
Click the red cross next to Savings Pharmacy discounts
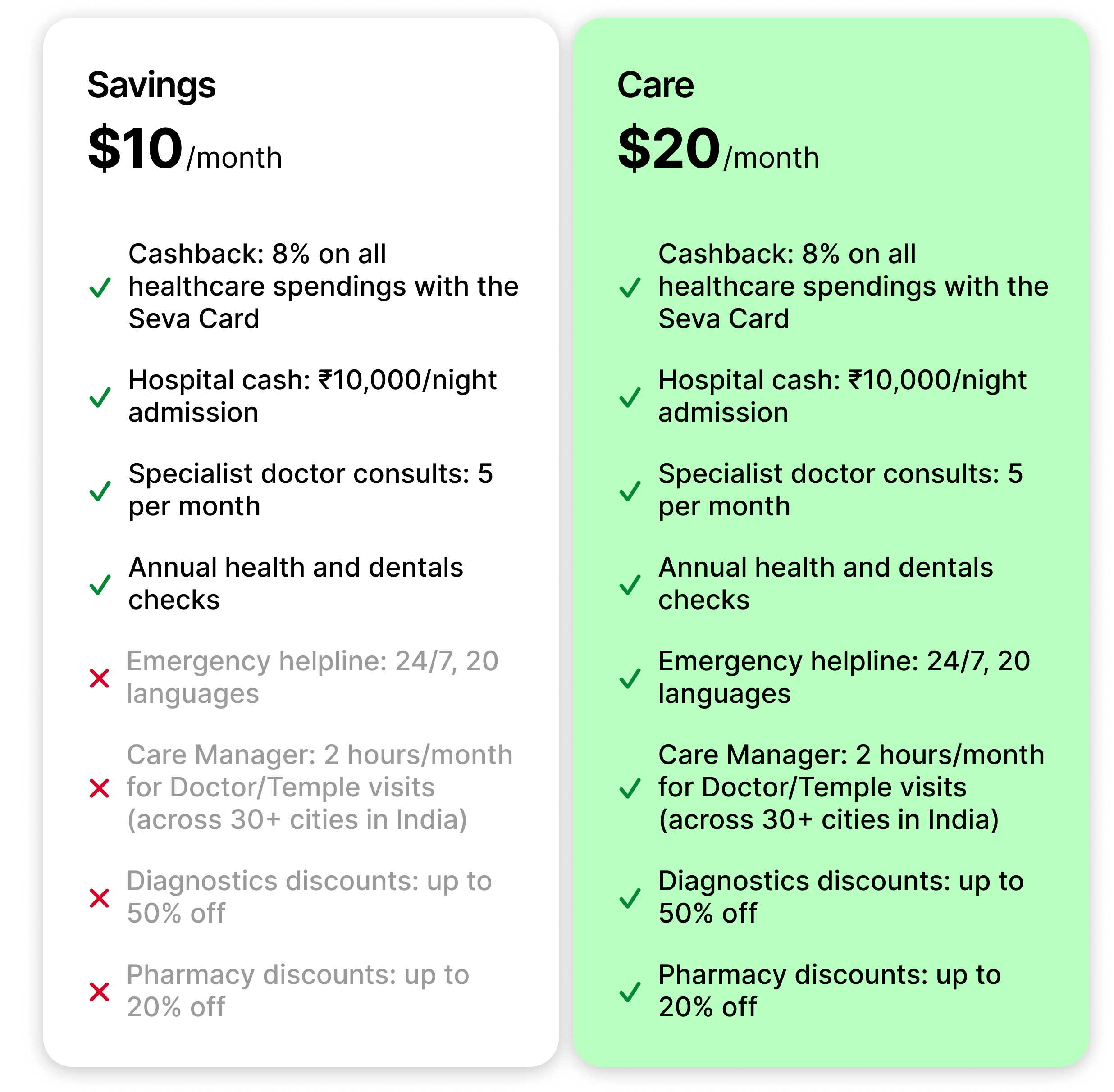[100, 992]
